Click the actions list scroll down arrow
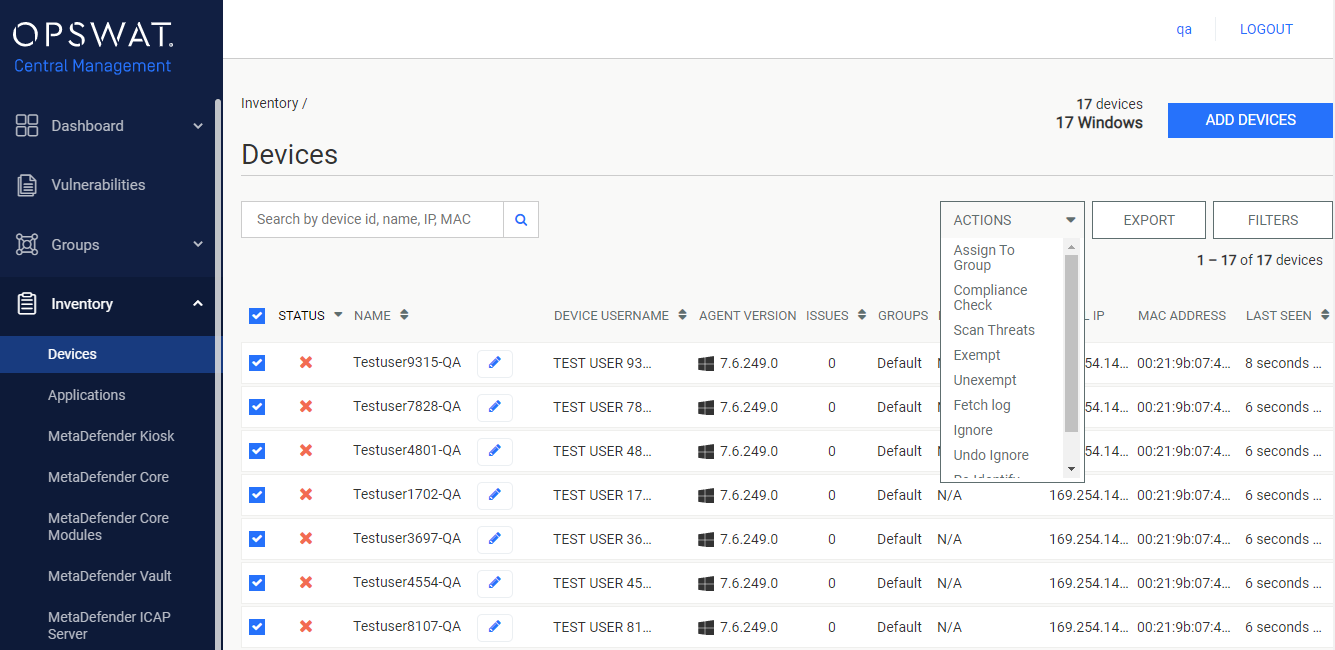This screenshot has height=650, width=1335. 1071,469
